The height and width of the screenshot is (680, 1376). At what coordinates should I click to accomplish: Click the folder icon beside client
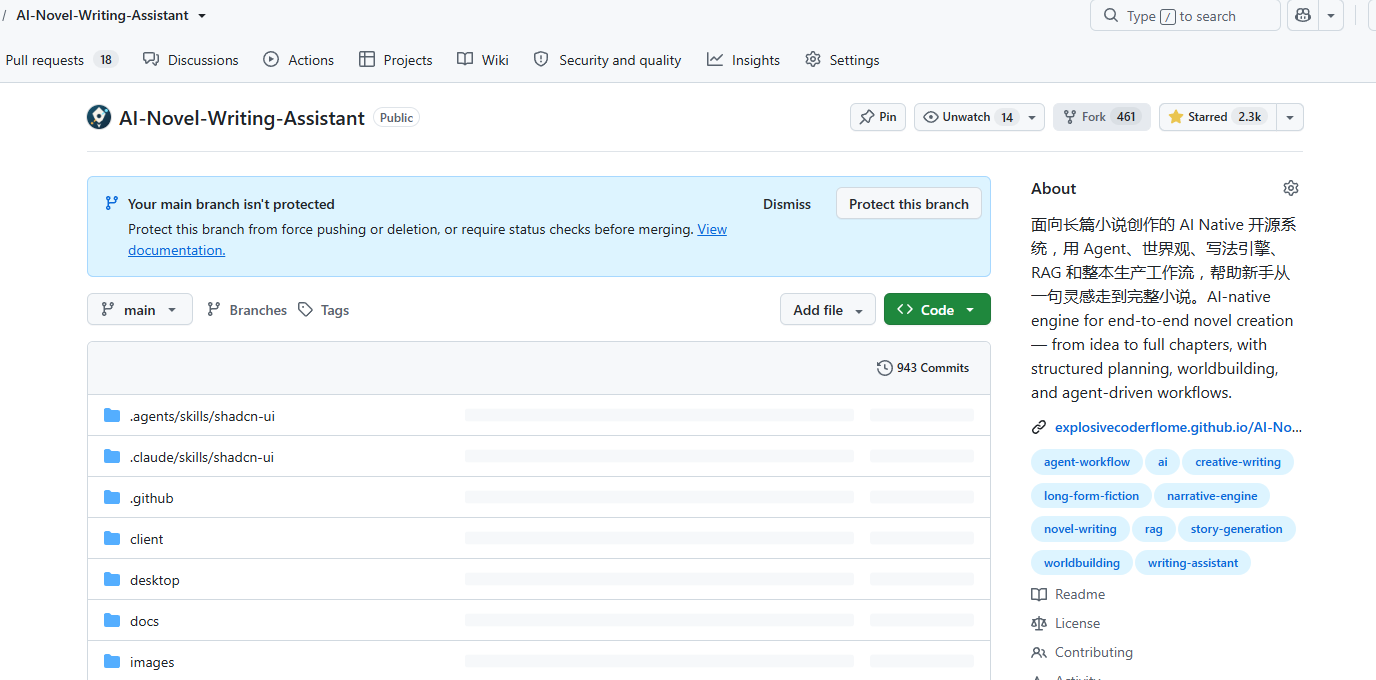point(112,538)
